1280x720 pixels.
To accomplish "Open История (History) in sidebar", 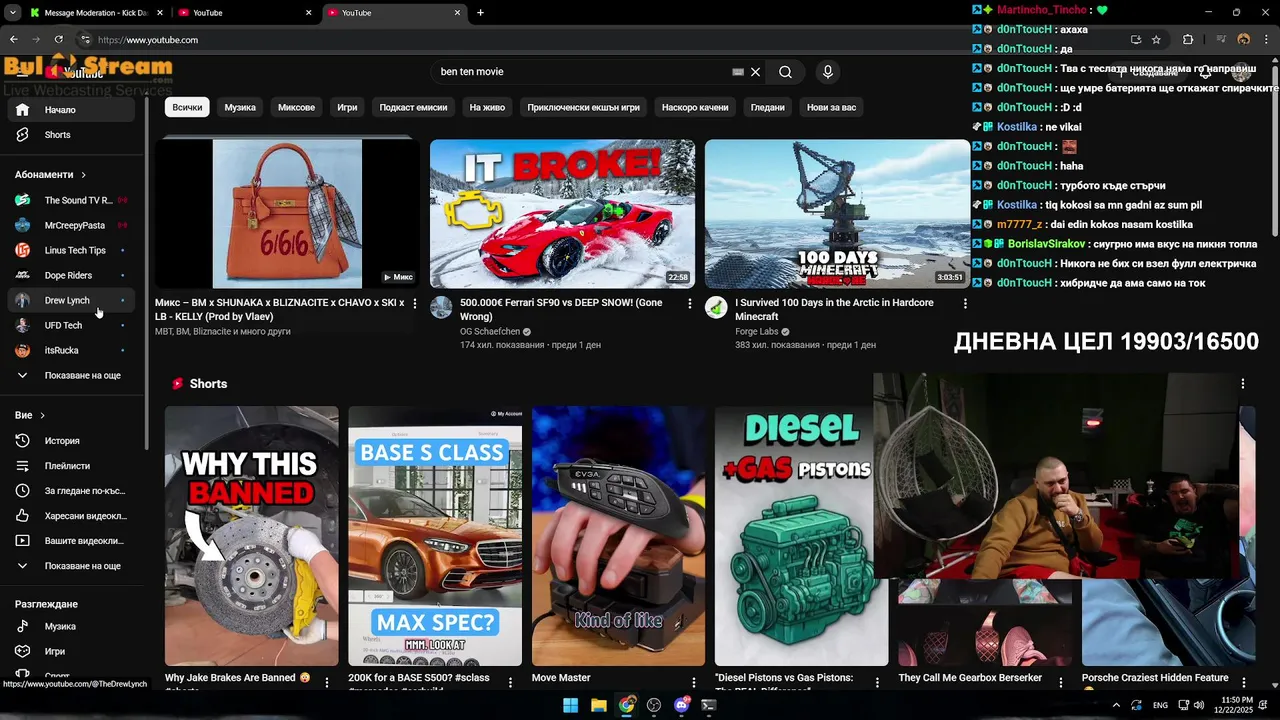I will click(71, 441).
